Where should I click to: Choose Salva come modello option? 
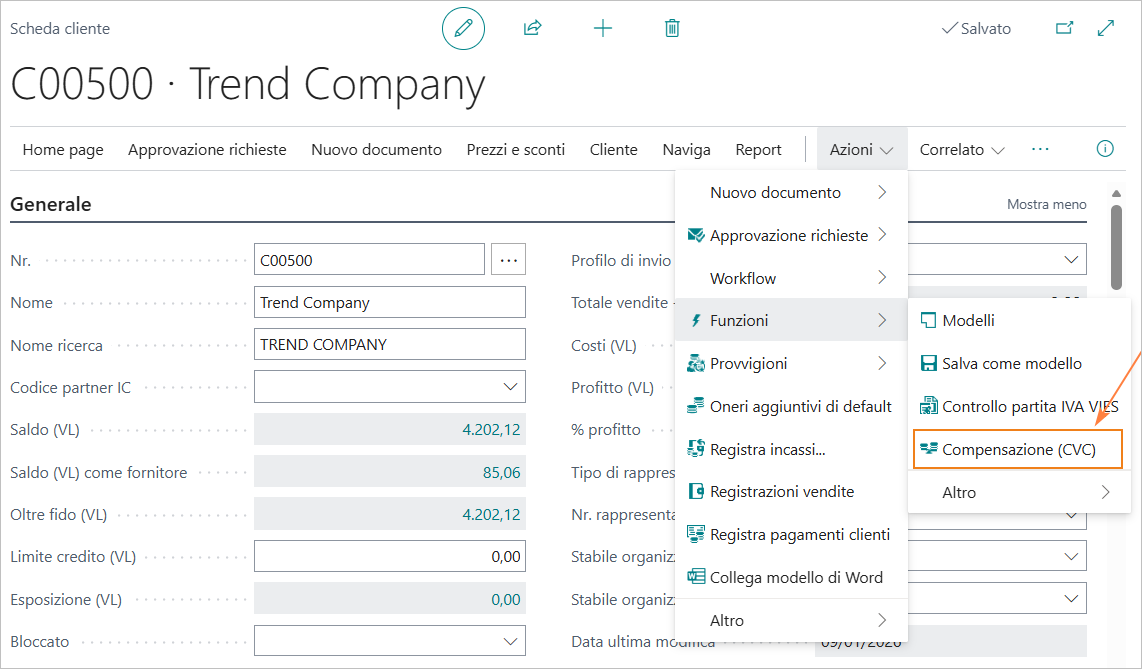1011,364
